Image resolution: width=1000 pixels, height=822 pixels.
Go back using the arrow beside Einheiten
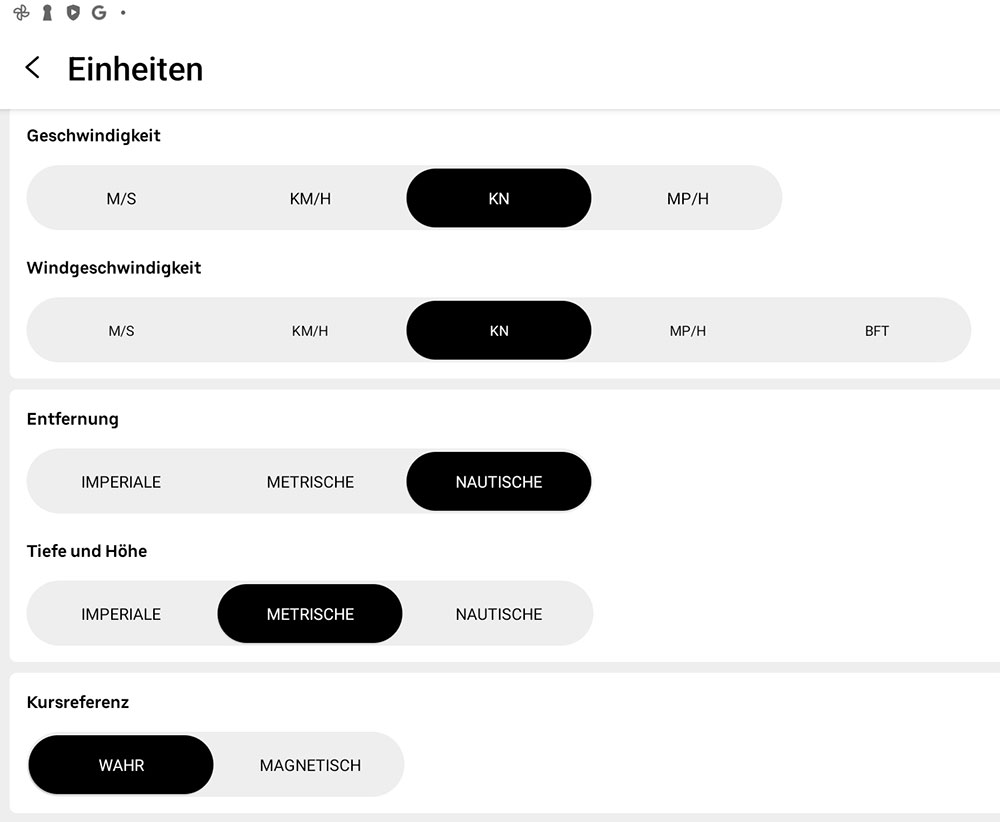pos(33,68)
